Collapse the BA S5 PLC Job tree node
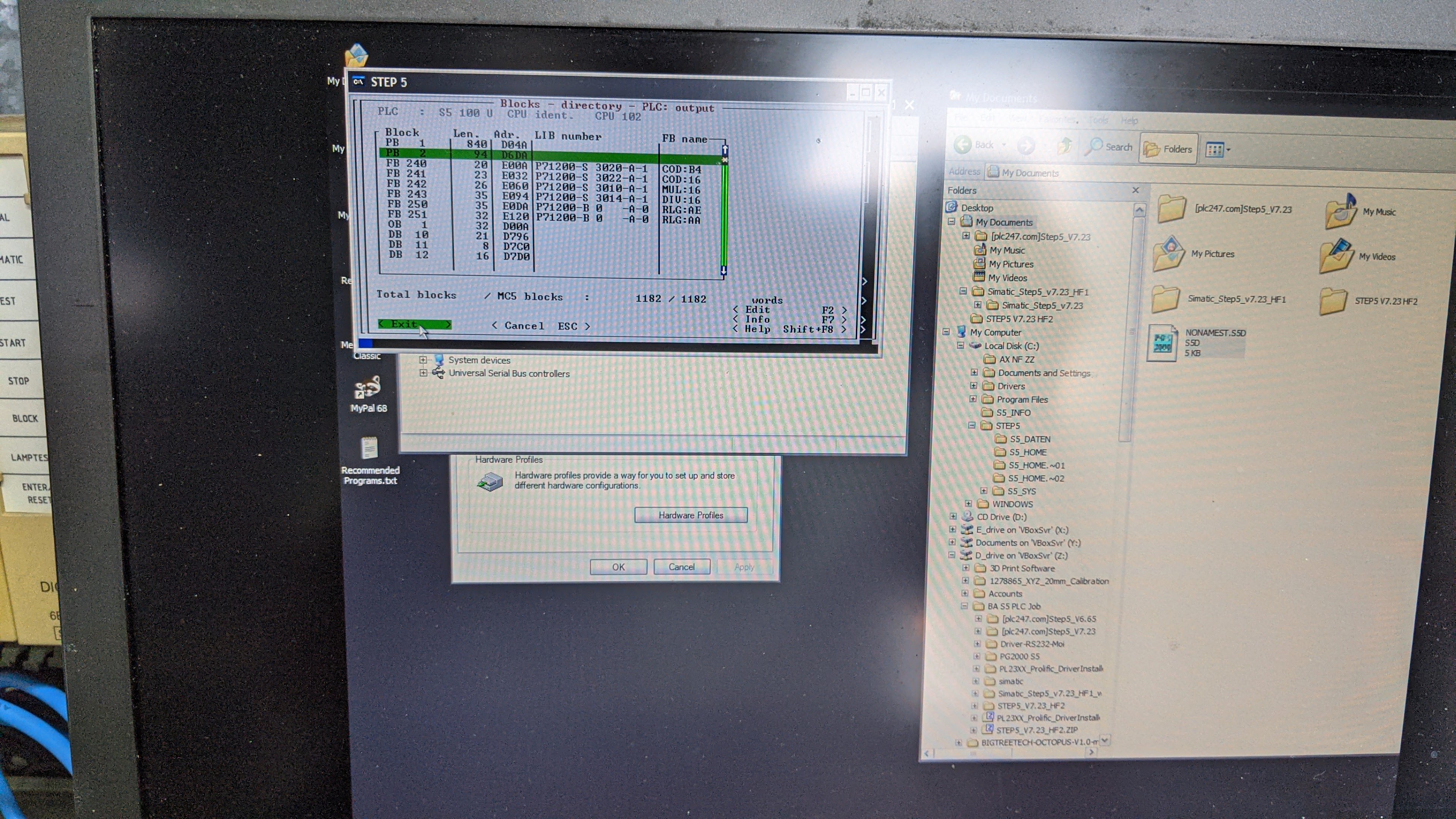The image size is (1456, 819). (965, 606)
